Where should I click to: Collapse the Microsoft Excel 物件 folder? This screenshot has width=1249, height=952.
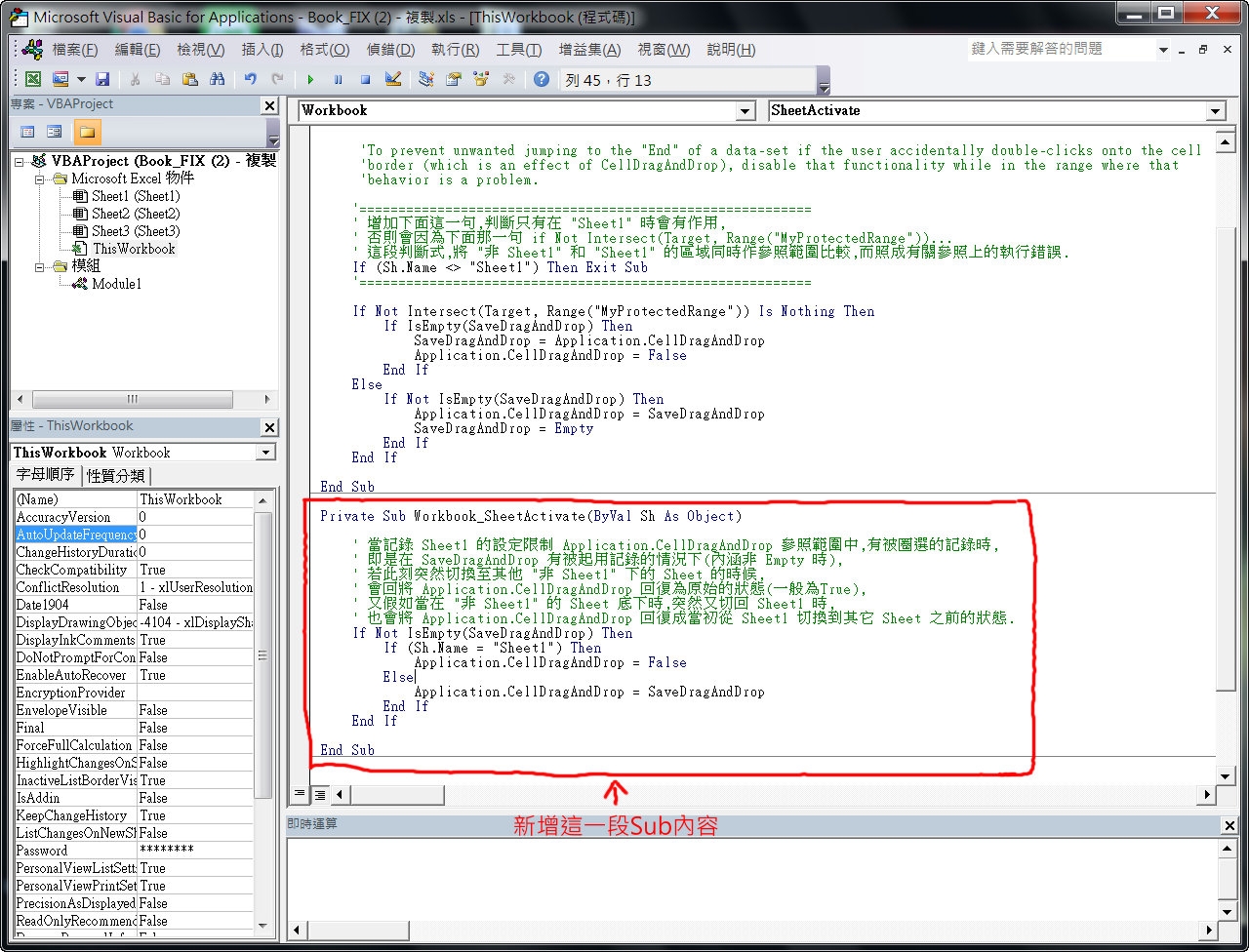40,179
